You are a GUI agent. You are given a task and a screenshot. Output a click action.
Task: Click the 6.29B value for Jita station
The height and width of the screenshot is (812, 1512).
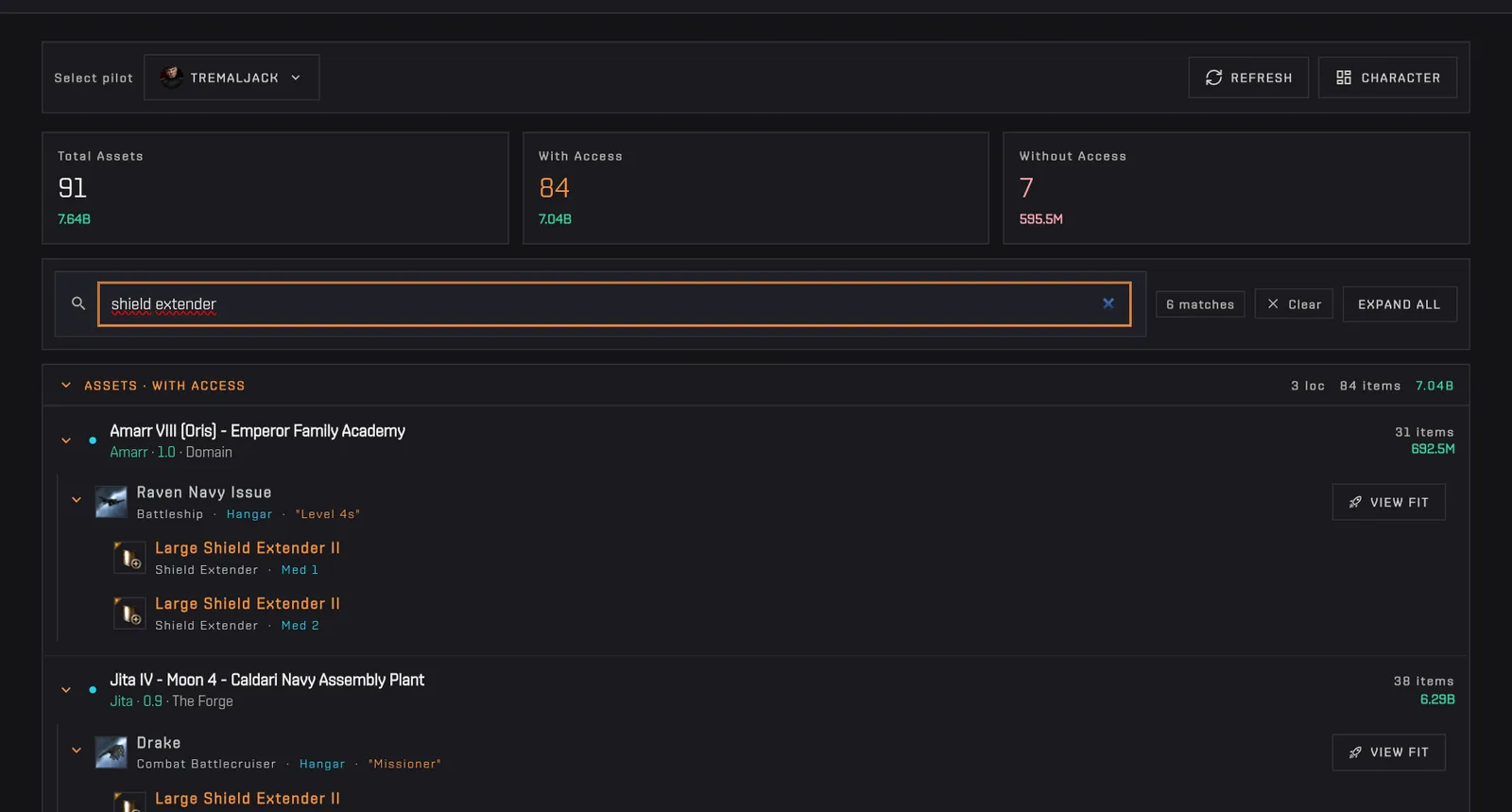click(x=1437, y=700)
